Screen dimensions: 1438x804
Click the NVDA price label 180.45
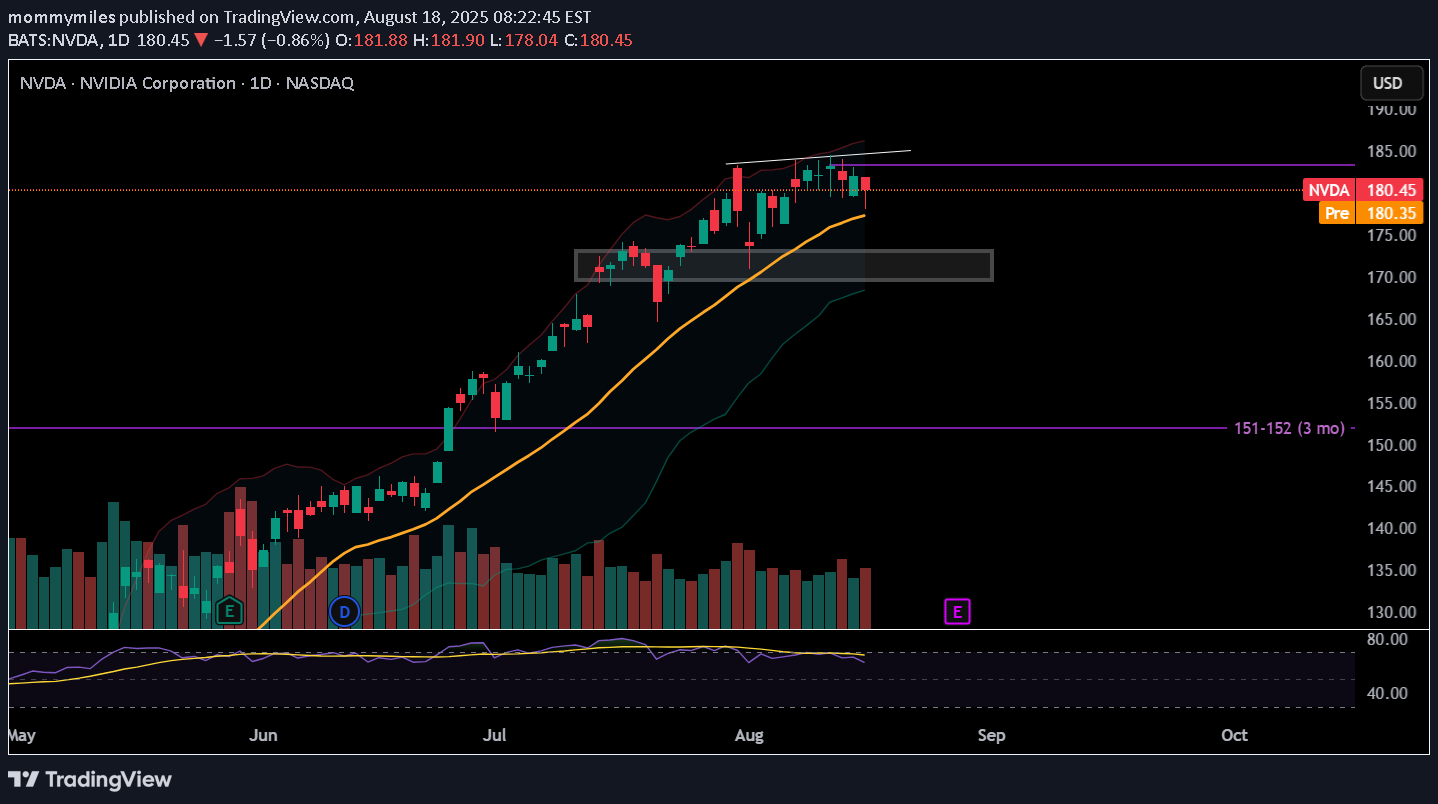[x=1361, y=190]
